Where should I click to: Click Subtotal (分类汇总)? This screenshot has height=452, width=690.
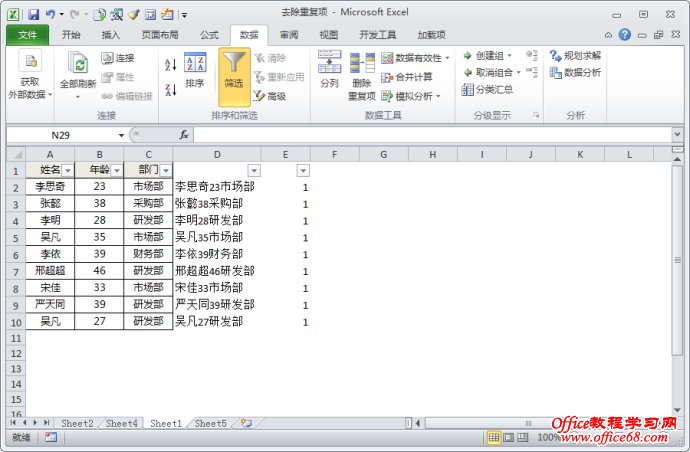[487, 89]
